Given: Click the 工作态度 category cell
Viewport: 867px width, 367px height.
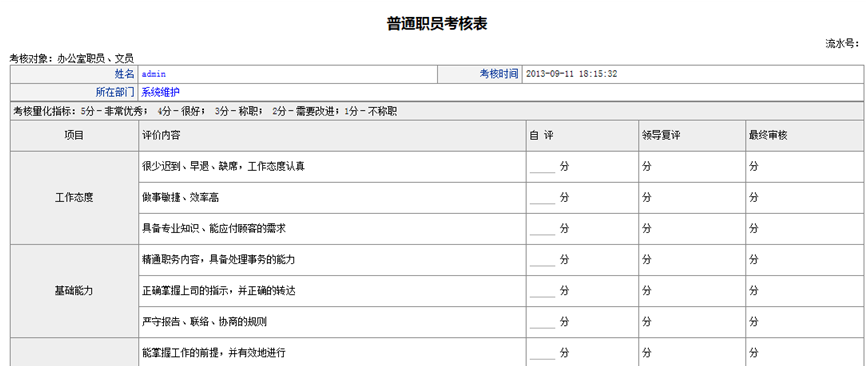Looking at the screenshot, I should coord(74,198).
